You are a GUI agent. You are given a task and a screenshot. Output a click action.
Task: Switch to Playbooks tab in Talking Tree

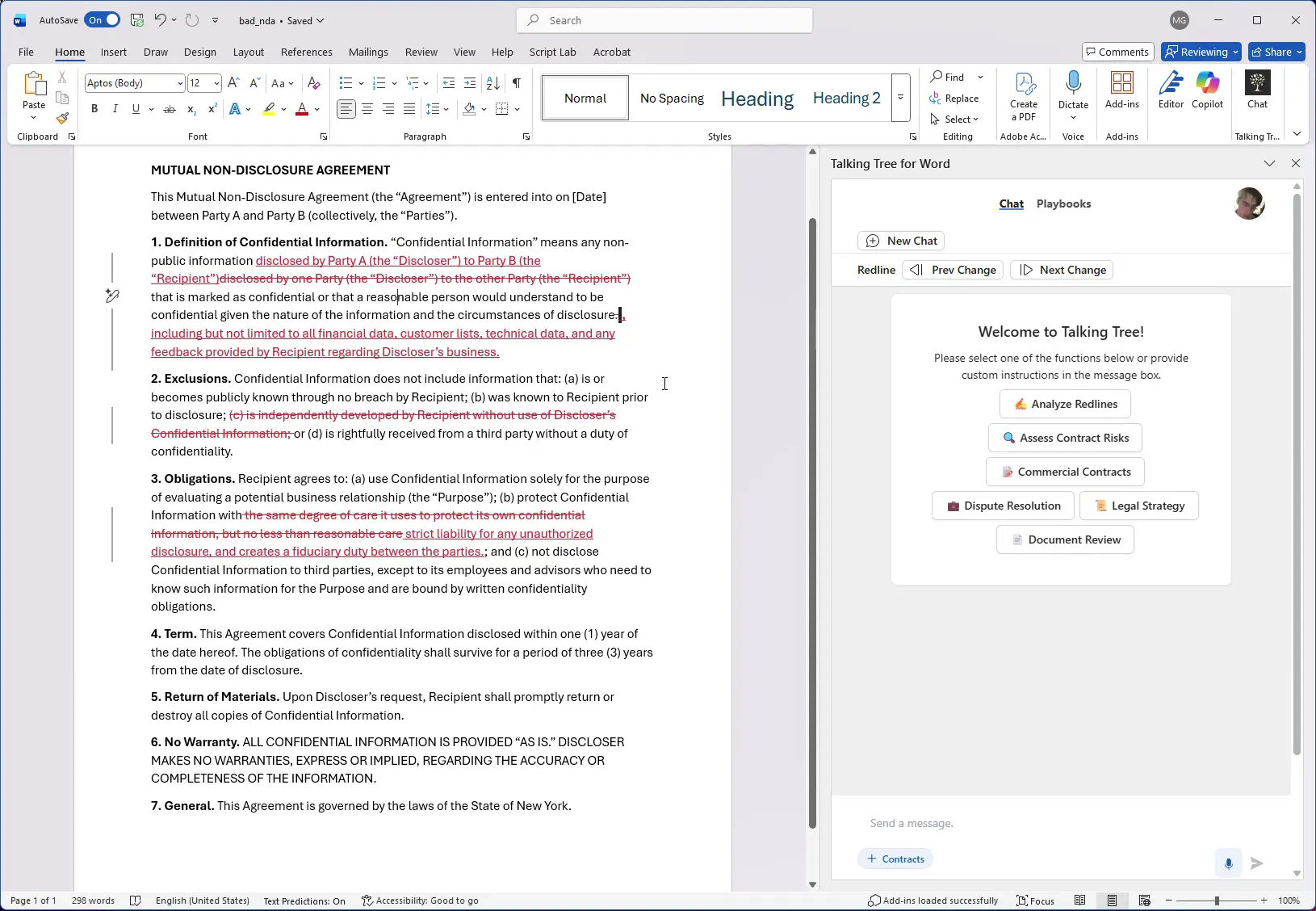click(1063, 204)
